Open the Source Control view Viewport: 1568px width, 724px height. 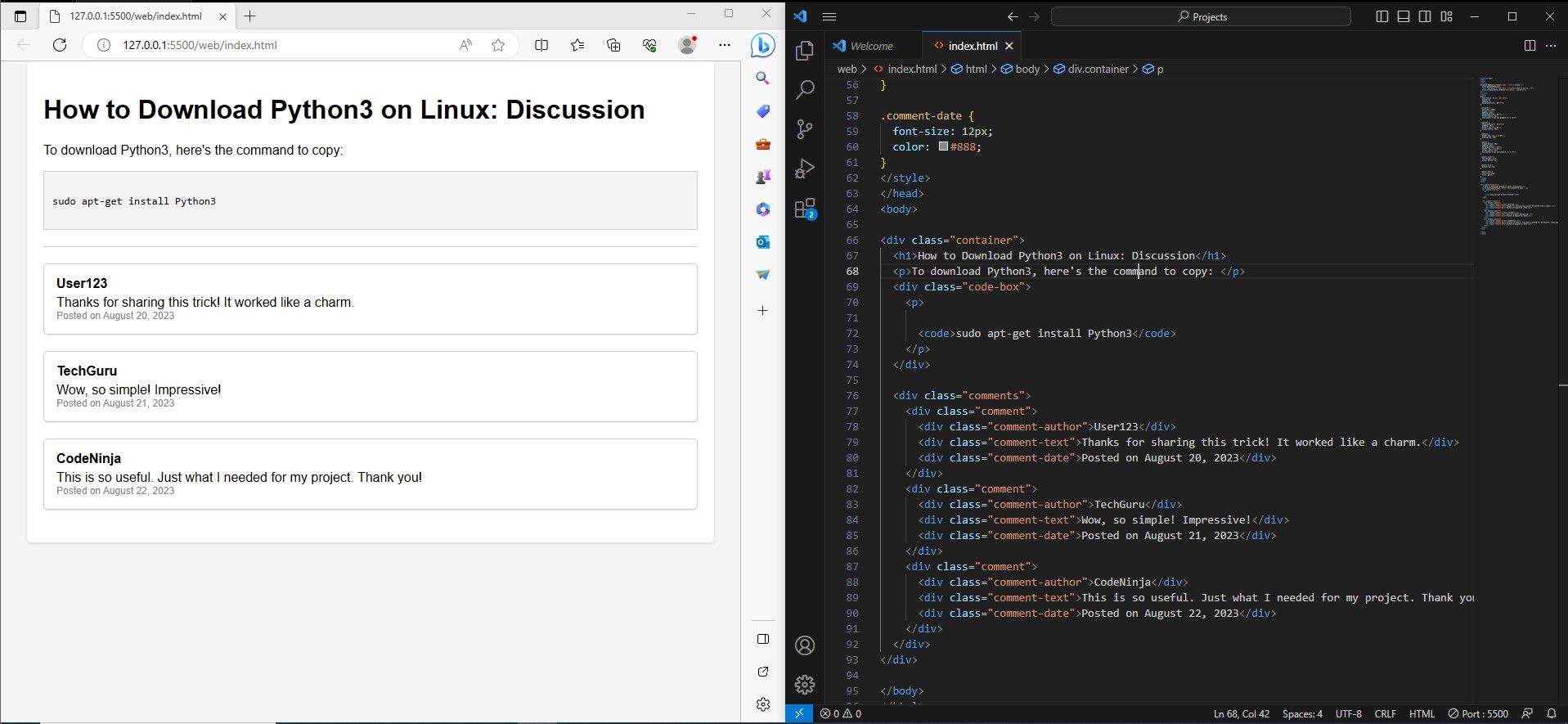click(x=805, y=128)
